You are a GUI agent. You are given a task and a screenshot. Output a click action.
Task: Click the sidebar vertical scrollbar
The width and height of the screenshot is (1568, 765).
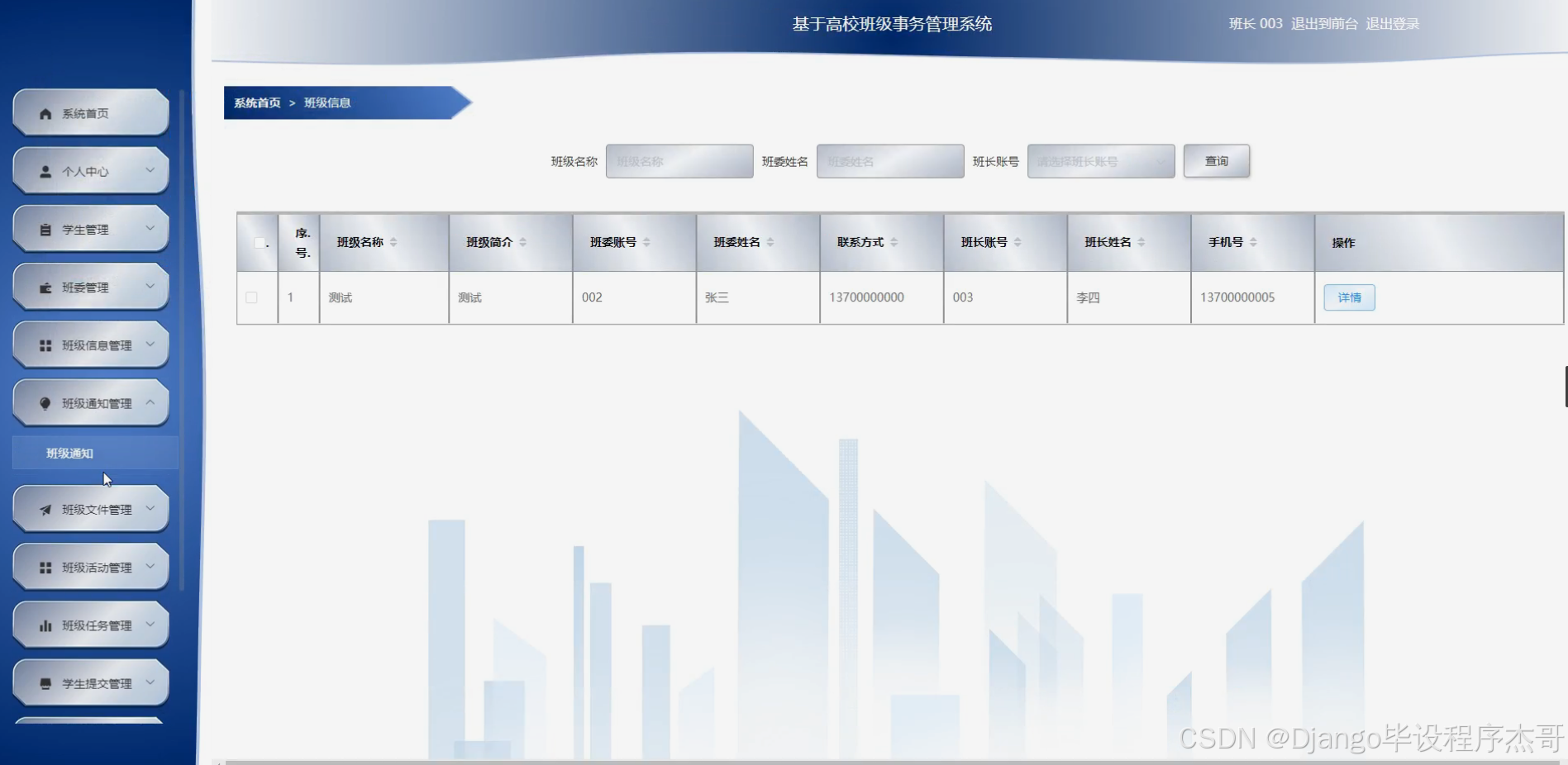[x=181, y=339]
